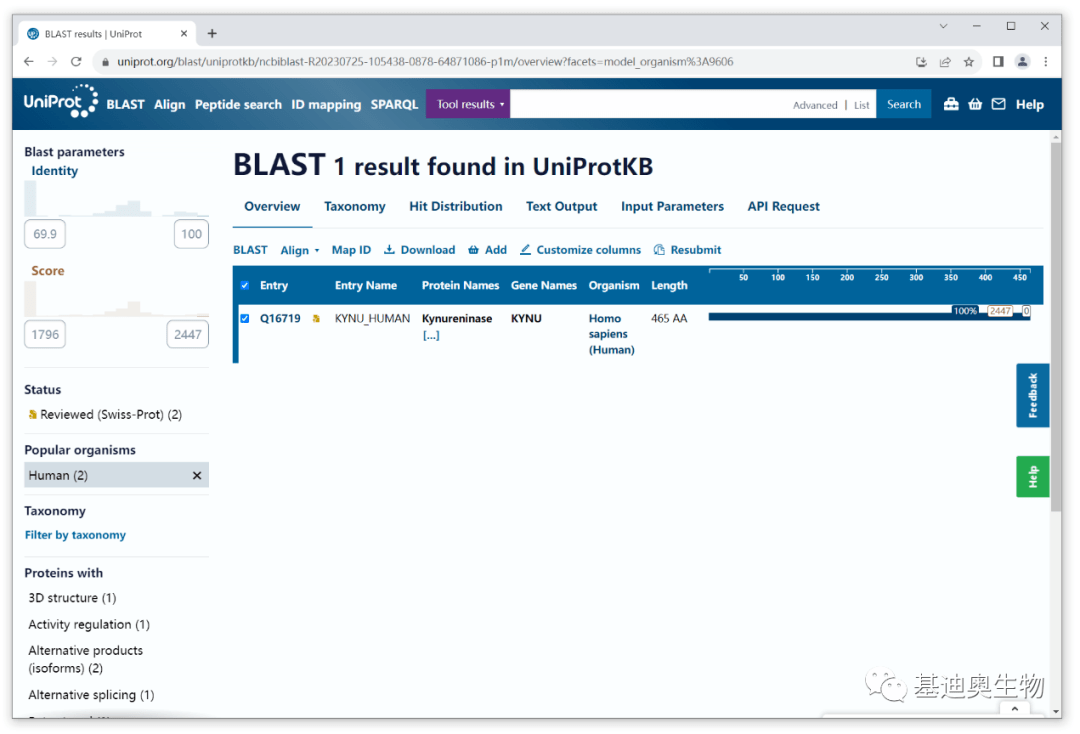Open the Feedback side panel
1080x734 pixels.
[x=1032, y=394]
